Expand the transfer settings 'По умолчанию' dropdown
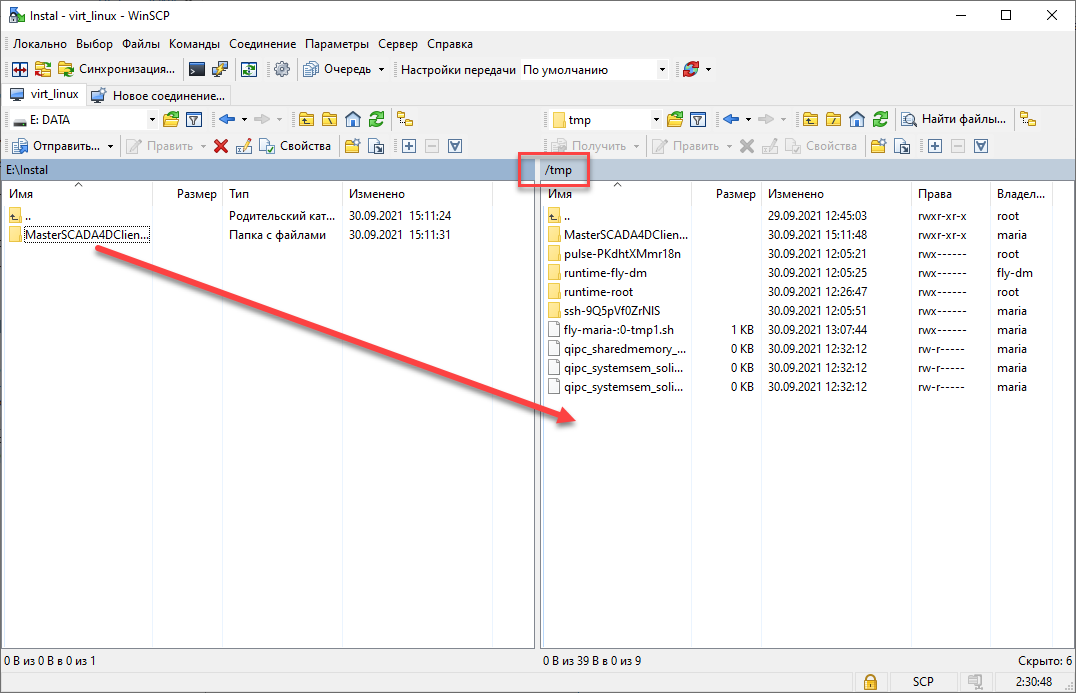This screenshot has width=1076, height=693. click(x=662, y=70)
